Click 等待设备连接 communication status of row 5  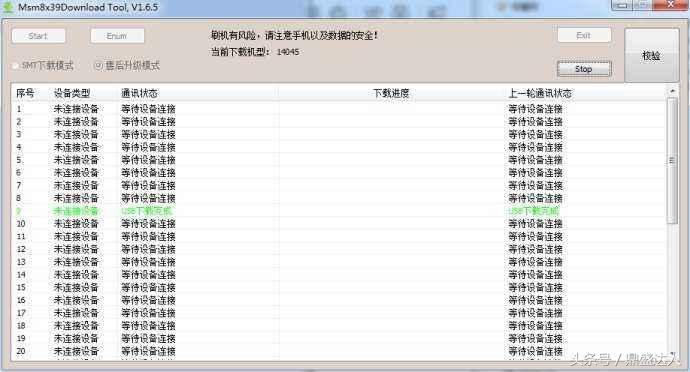148,160
